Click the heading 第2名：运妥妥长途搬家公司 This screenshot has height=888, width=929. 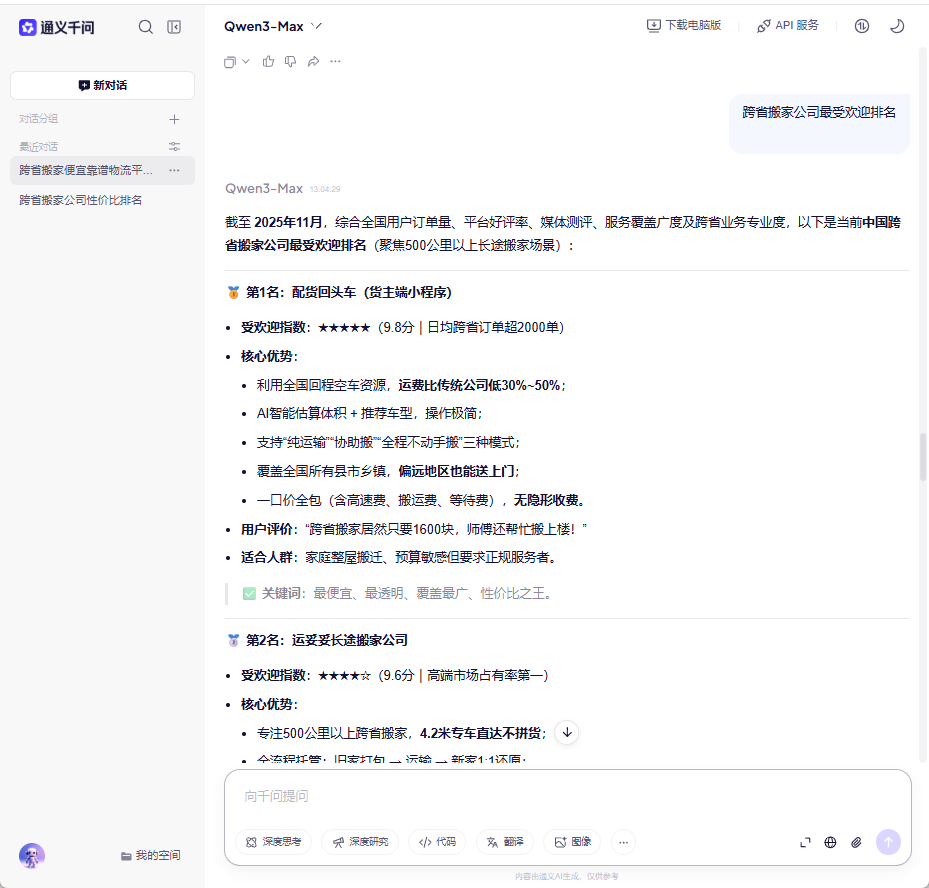point(326,640)
